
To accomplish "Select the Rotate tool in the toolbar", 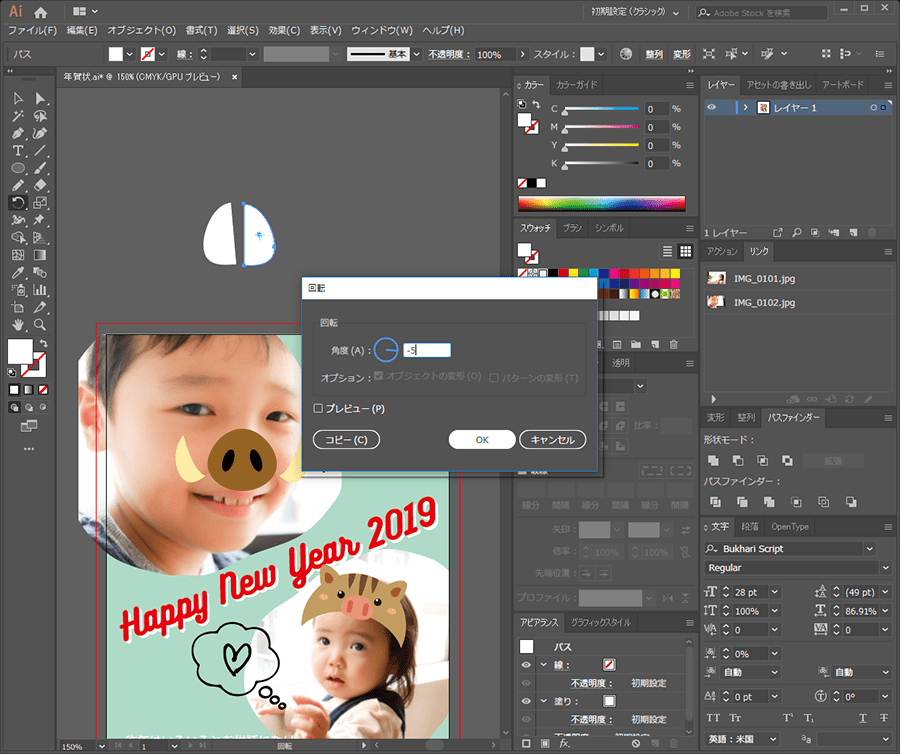I will (x=18, y=202).
